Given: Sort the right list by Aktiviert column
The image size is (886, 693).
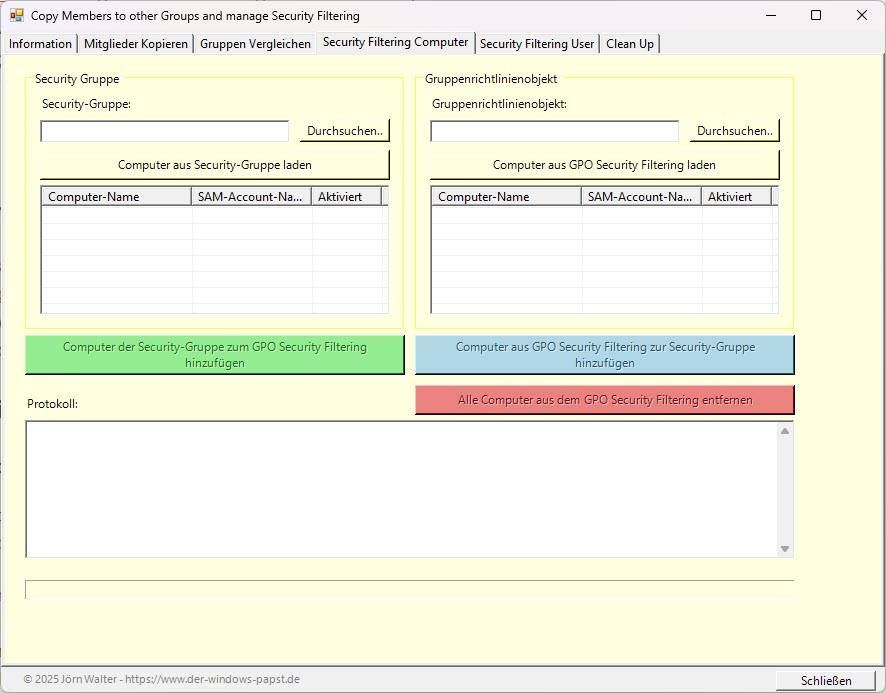Looking at the screenshot, I should 736,197.
